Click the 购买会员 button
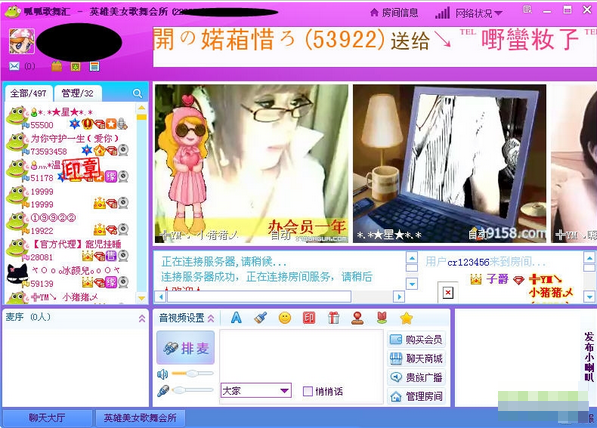The width and height of the screenshot is (597, 428). tap(417, 339)
